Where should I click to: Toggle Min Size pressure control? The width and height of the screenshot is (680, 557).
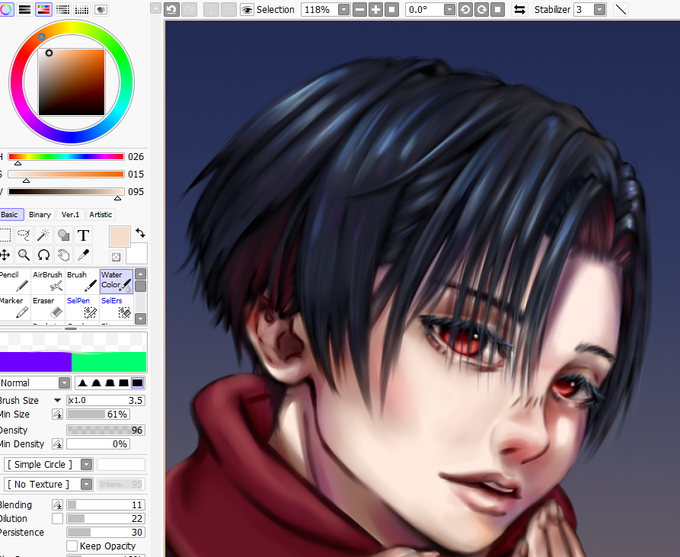click(57, 414)
